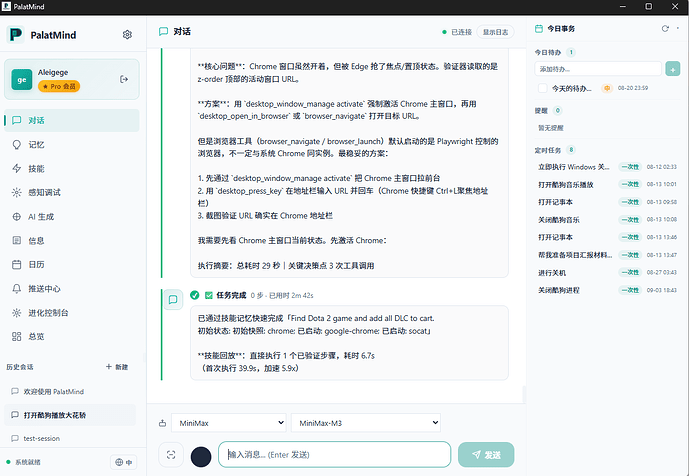This screenshot has height=476, width=689.
Task: Select scheduled task 打开酷狗音乐播放
Action: 566,185
